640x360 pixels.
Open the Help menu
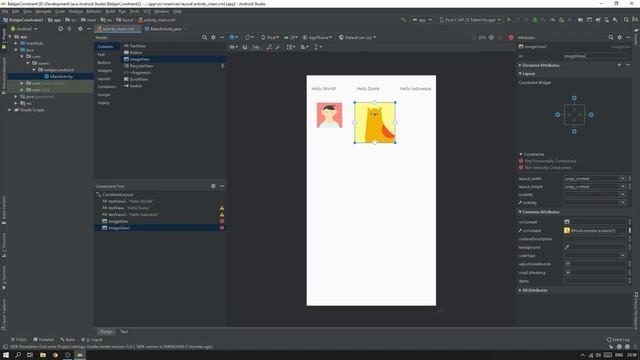177,11
